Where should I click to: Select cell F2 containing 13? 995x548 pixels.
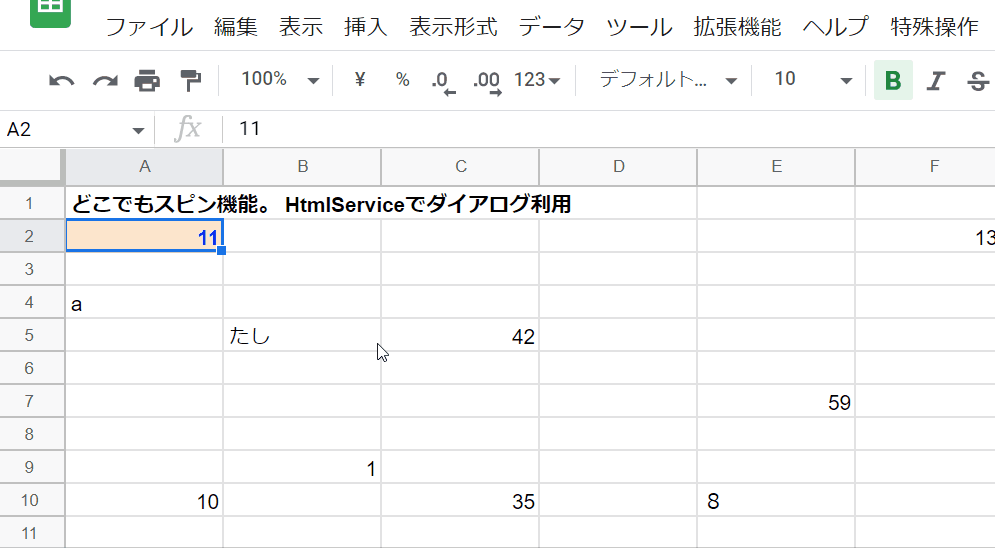pos(926,236)
